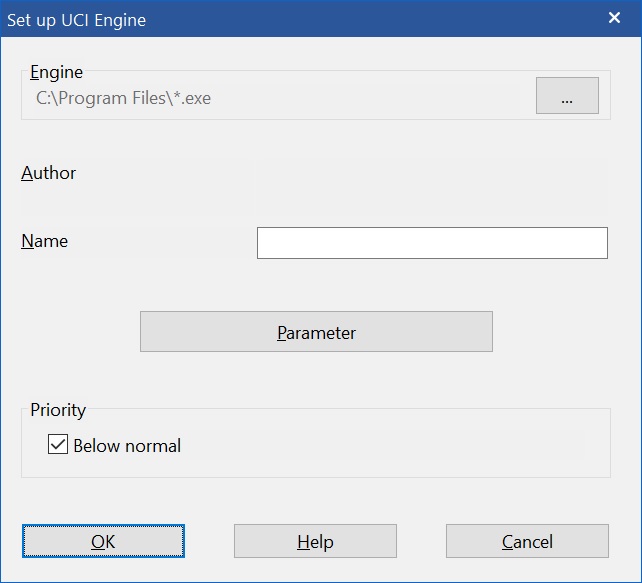
Task: Click blank space between Help and Cancel buttons
Action: coord(421,541)
